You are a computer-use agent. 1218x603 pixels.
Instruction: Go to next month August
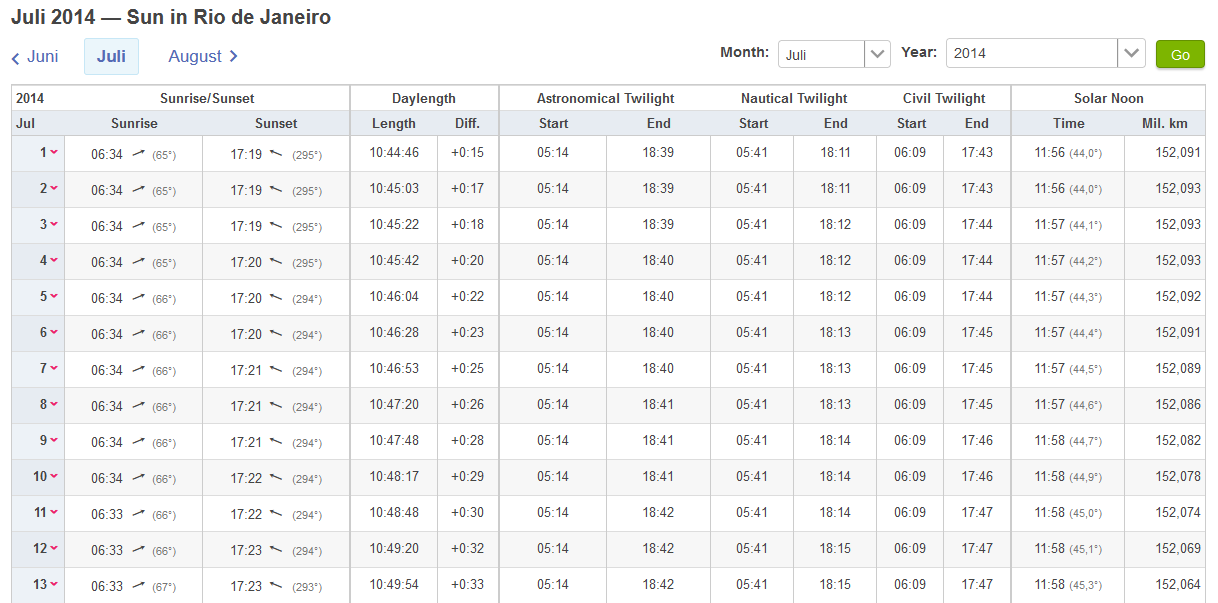pyautogui.click(x=203, y=57)
